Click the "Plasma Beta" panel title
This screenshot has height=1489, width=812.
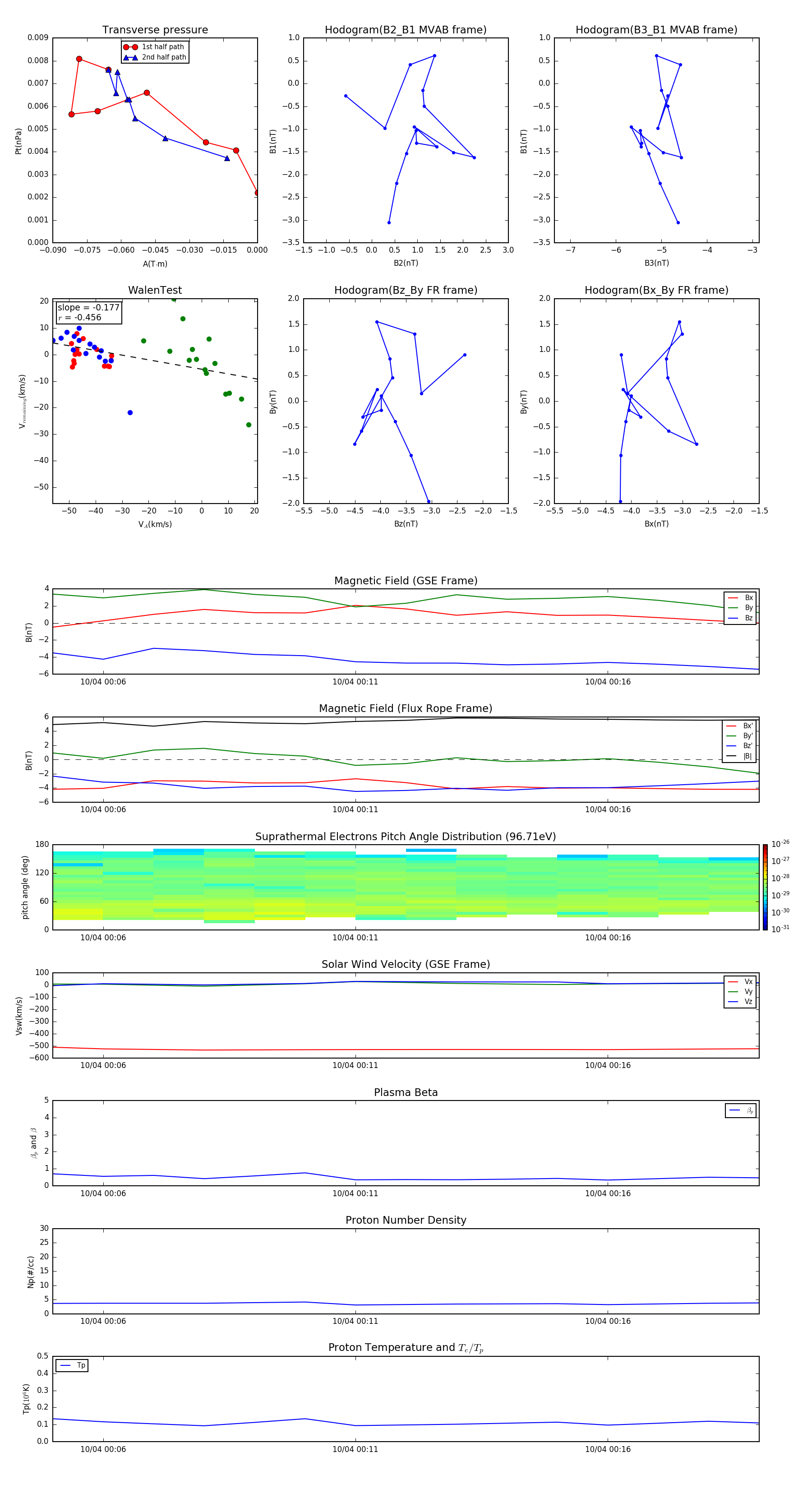[406, 1092]
